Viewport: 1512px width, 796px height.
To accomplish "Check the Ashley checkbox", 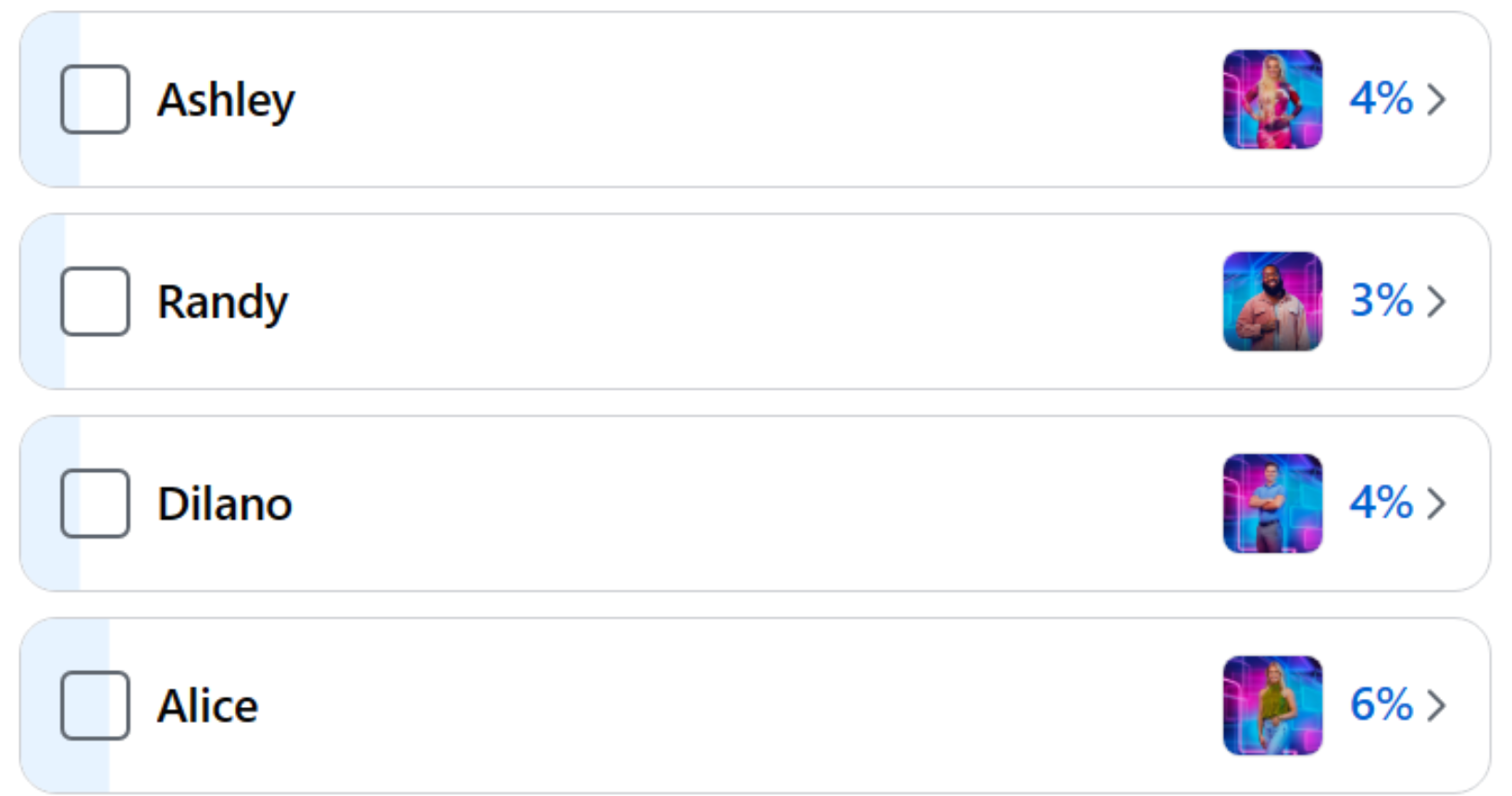I will point(94,99).
